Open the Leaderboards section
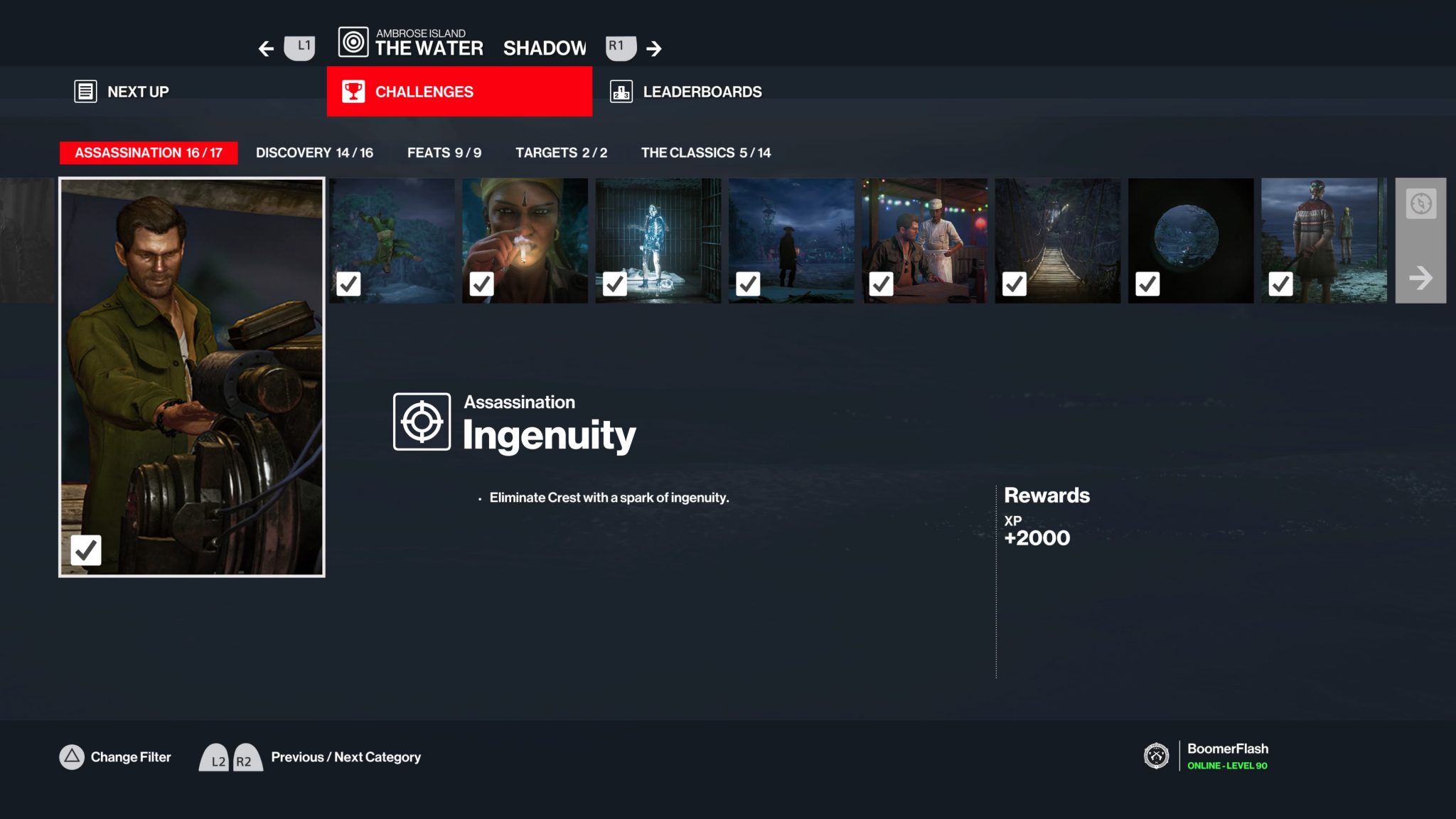The width and height of the screenshot is (1456, 819). 702,92
